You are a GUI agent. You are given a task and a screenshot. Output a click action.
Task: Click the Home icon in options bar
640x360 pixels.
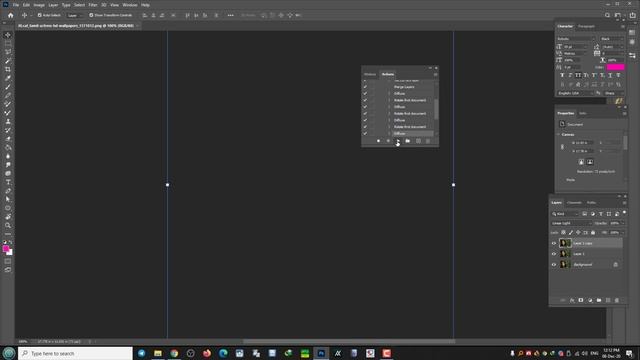point(11,15)
